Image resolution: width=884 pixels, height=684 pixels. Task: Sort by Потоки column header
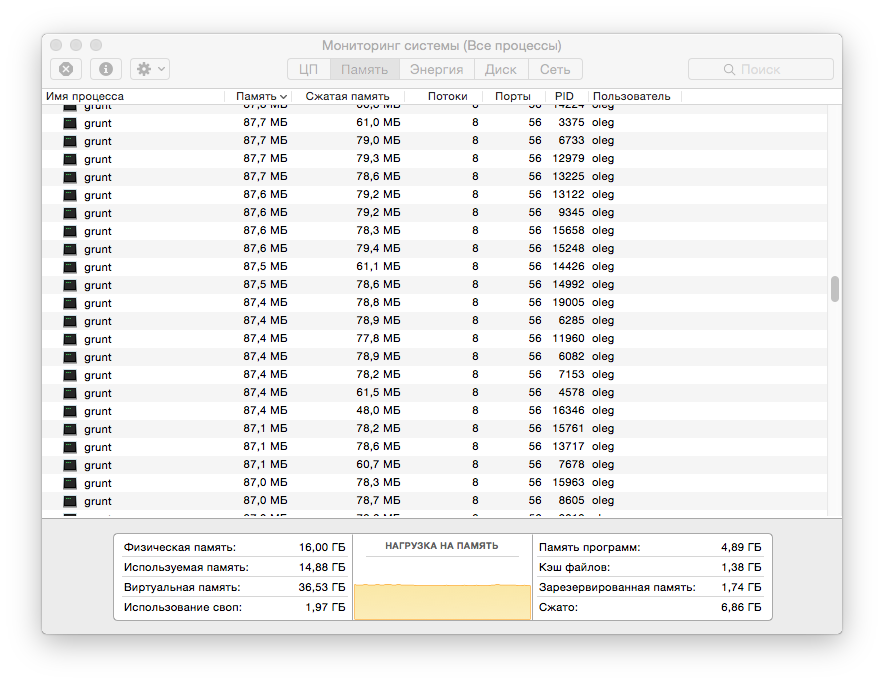tap(448, 96)
